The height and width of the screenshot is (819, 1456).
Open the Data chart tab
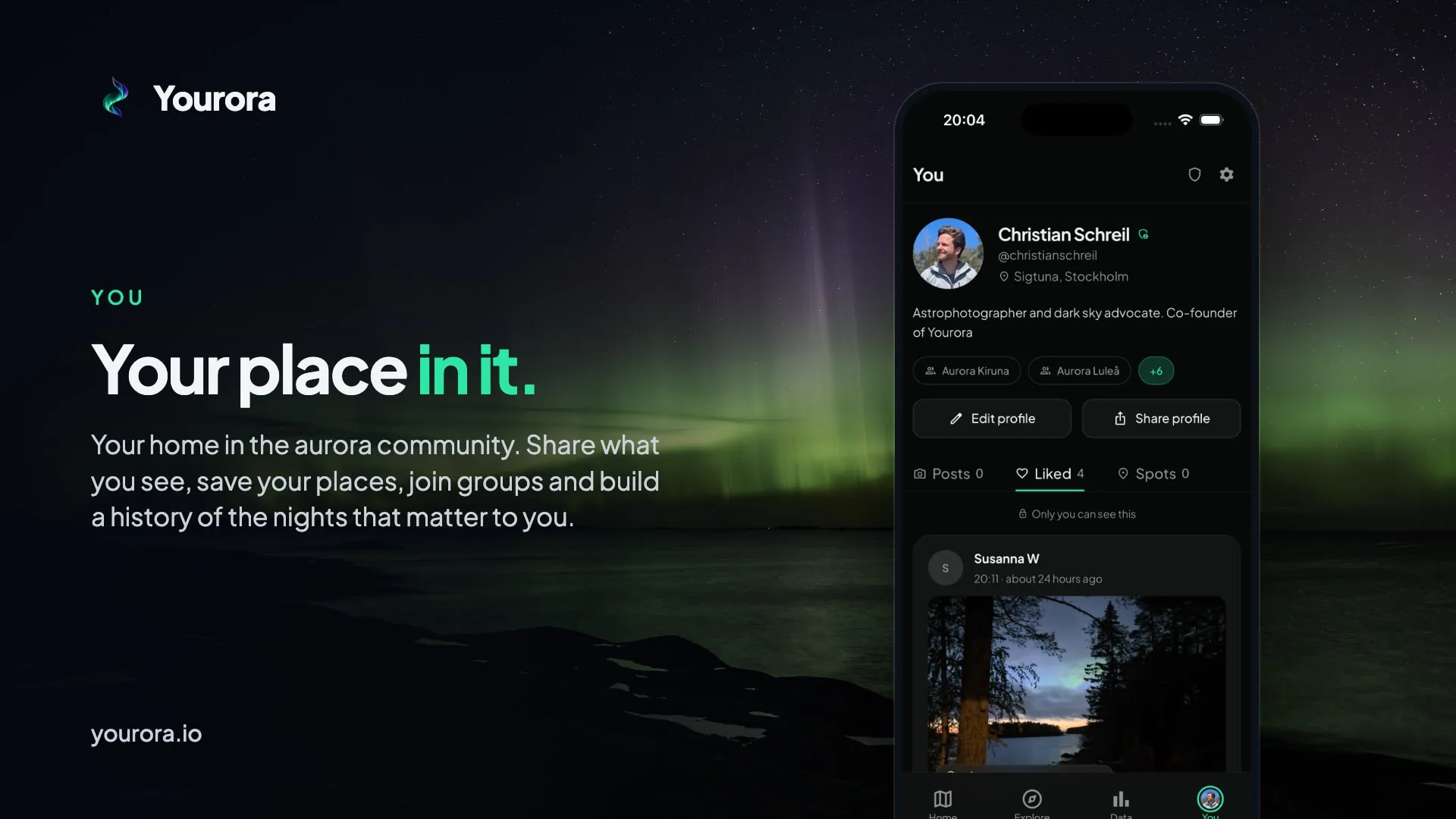point(1121,804)
